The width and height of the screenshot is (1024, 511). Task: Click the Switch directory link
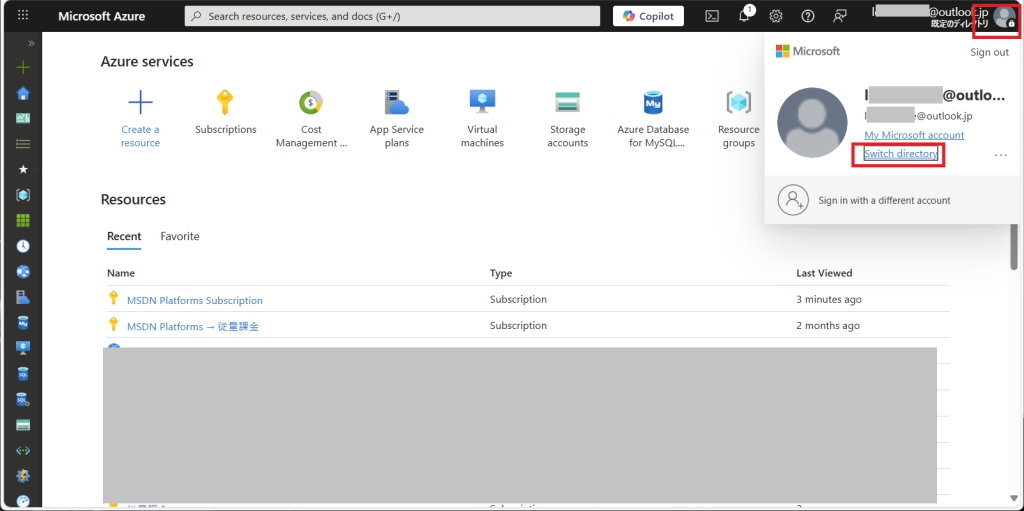pos(900,154)
